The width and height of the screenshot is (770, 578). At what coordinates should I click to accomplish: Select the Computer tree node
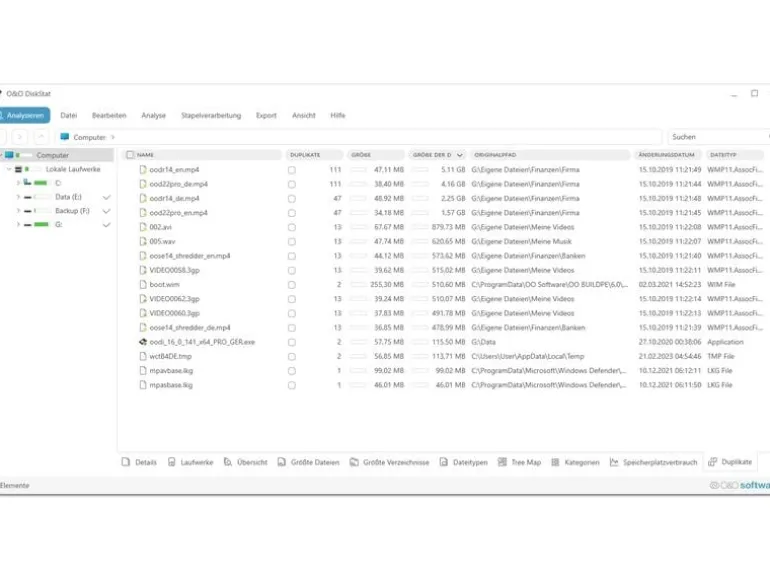coord(57,155)
